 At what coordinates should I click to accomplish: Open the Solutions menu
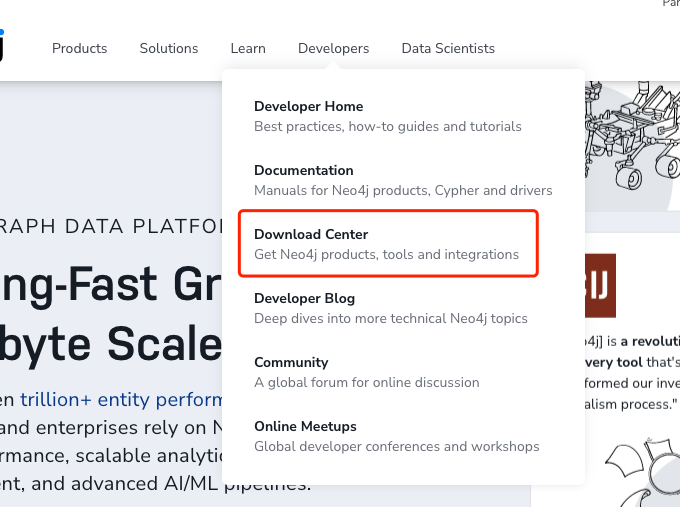169,48
